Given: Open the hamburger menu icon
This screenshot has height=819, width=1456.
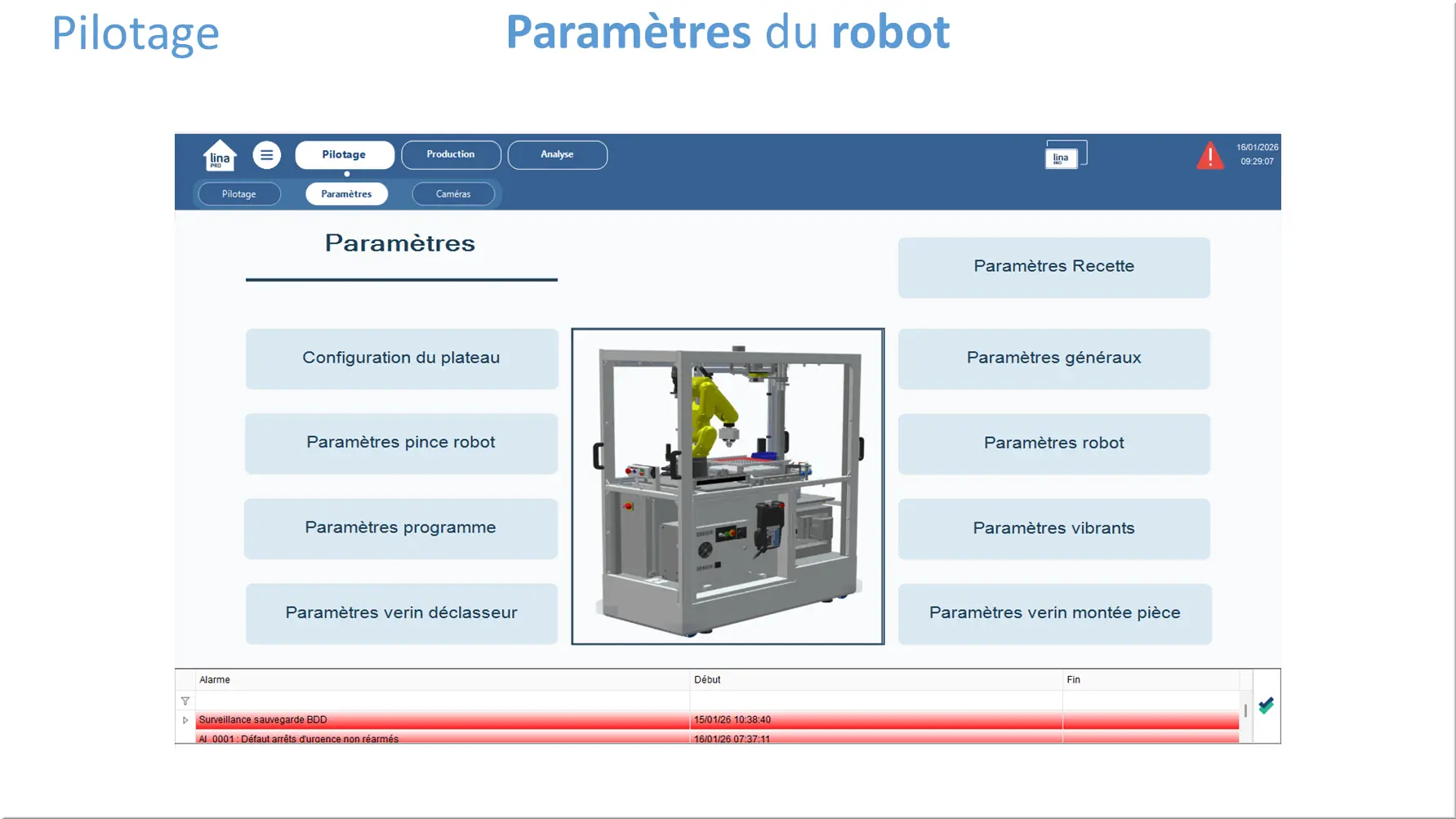Looking at the screenshot, I should pos(266,155).
